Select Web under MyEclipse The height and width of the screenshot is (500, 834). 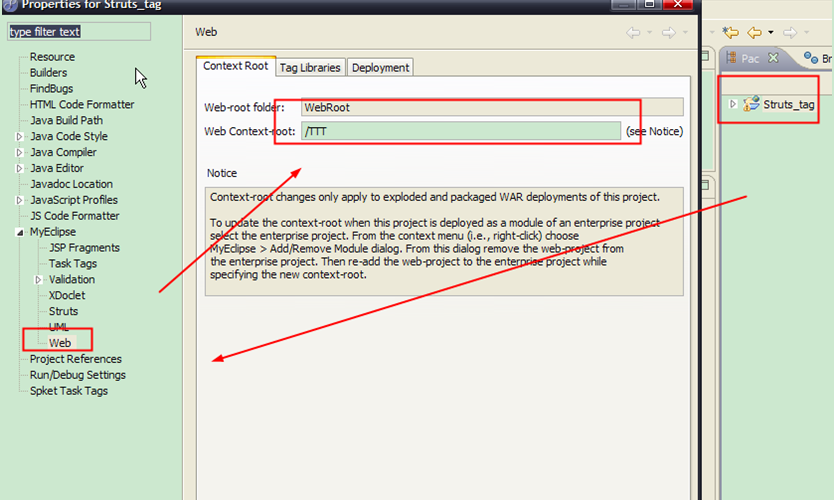[60, 343]
